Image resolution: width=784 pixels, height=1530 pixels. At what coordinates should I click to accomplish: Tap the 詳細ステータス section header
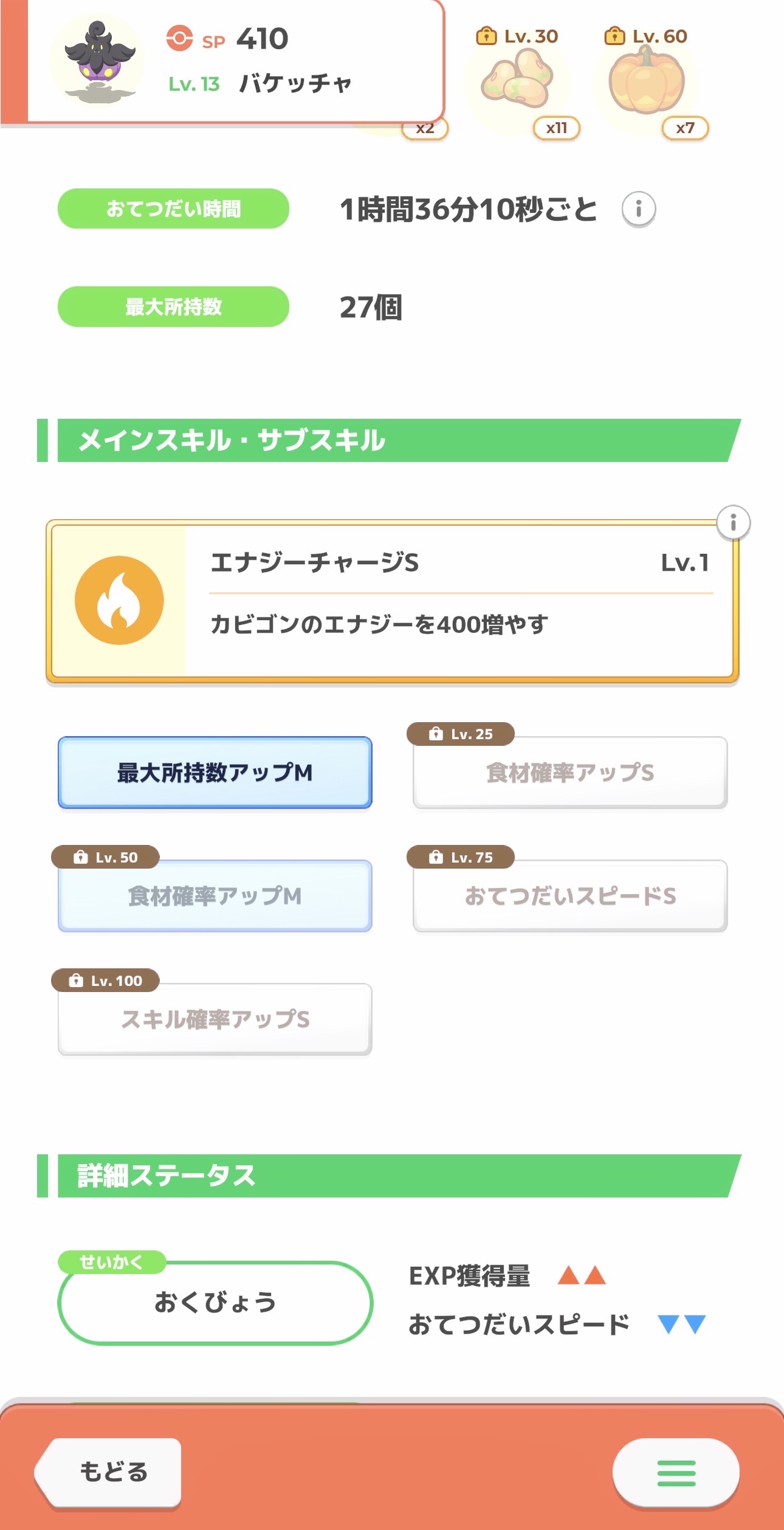[x=389, y=1176]
